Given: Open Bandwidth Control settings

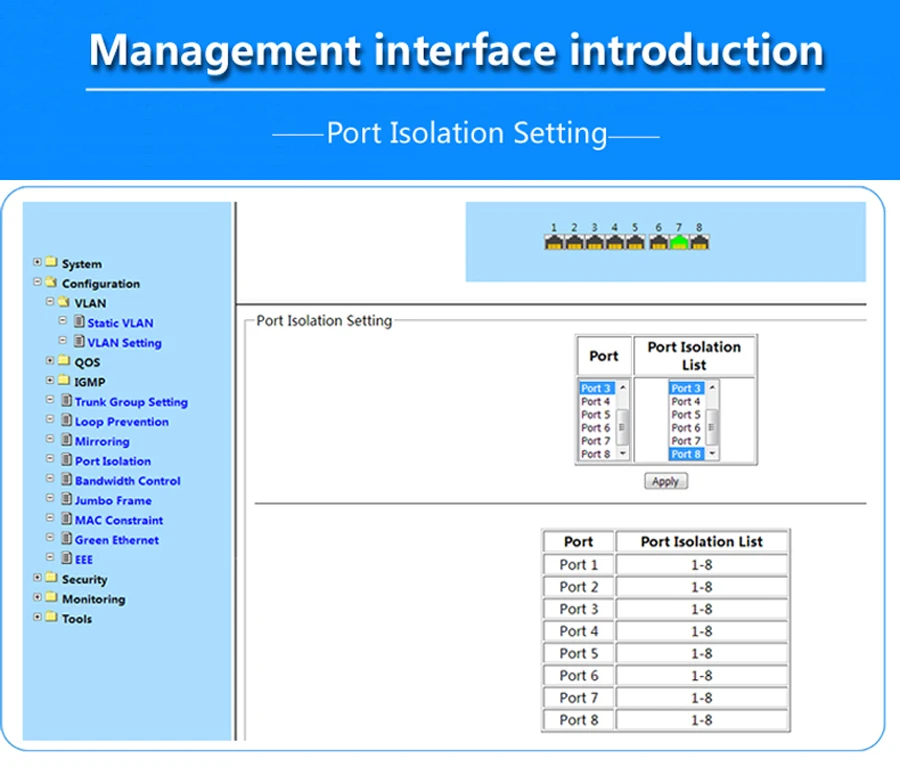Looking at the screenshot, I should pyautogui.click(x=127, y=481).
